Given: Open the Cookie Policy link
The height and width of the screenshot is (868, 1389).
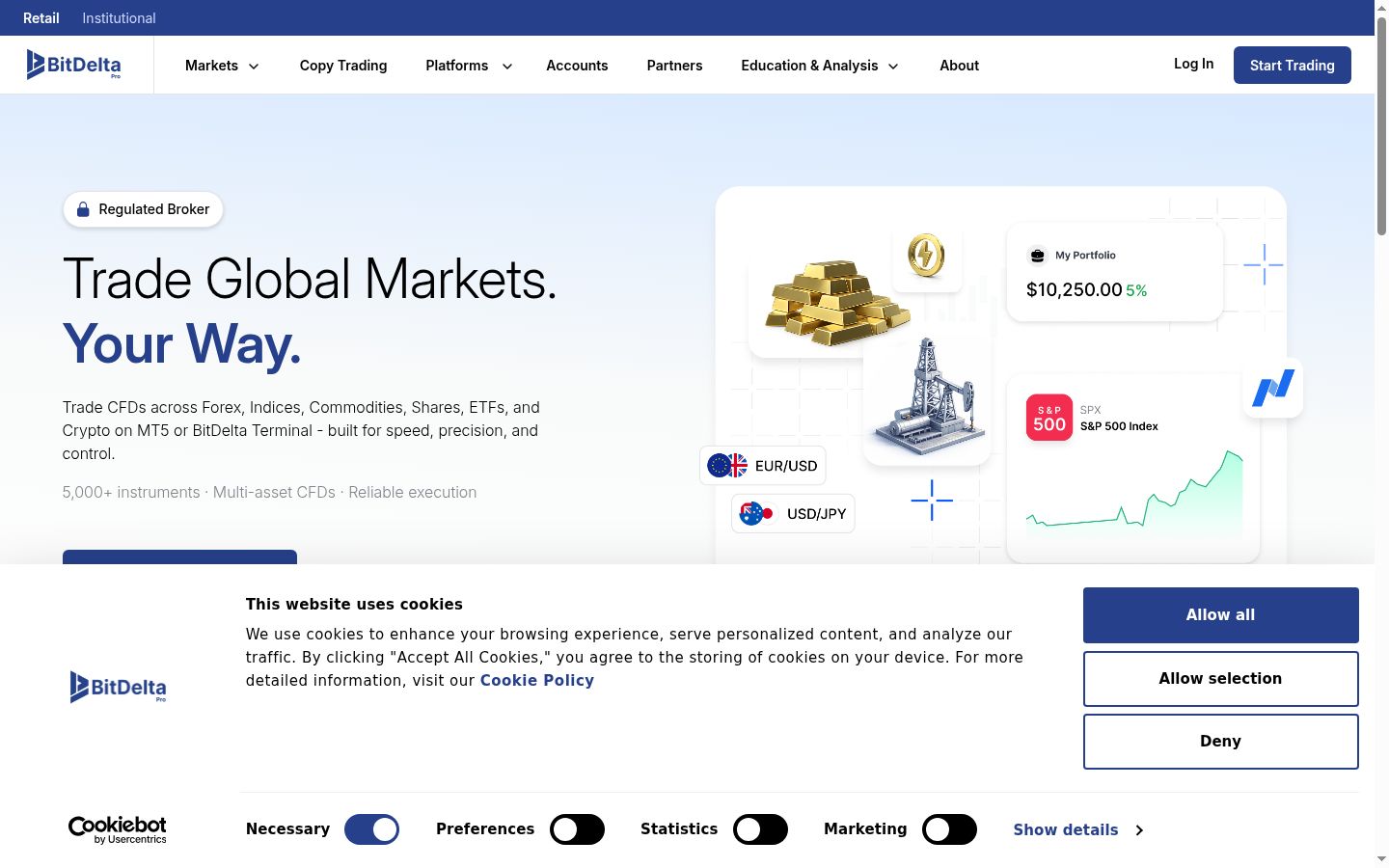Looking at the screenshot, I should tap(537, 680).
